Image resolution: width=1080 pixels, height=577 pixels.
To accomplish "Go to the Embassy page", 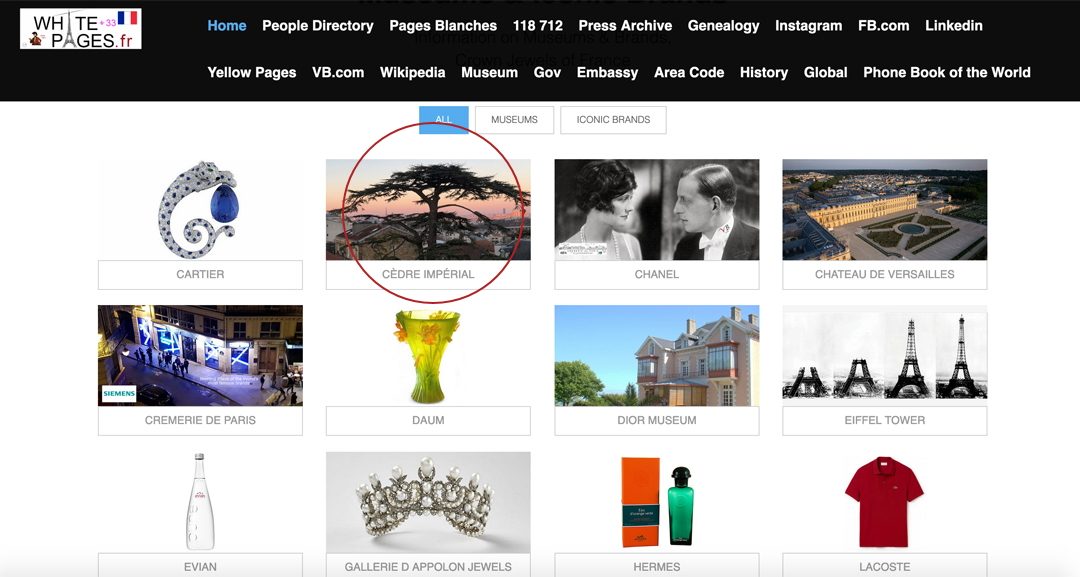I will pos(607,72).
